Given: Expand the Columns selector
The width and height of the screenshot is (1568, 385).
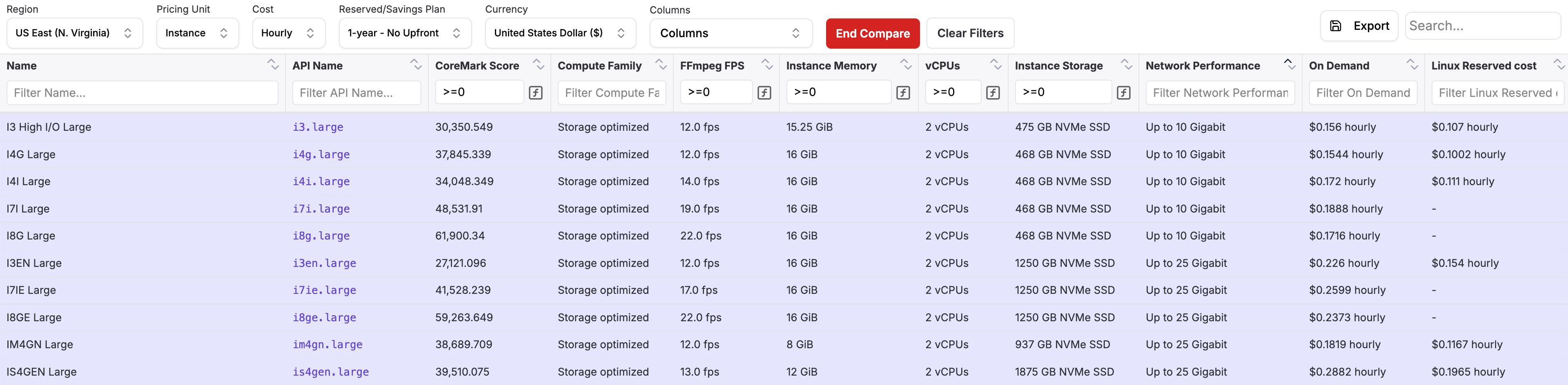Looking at the screenshot, I should [x=731, y=34].
